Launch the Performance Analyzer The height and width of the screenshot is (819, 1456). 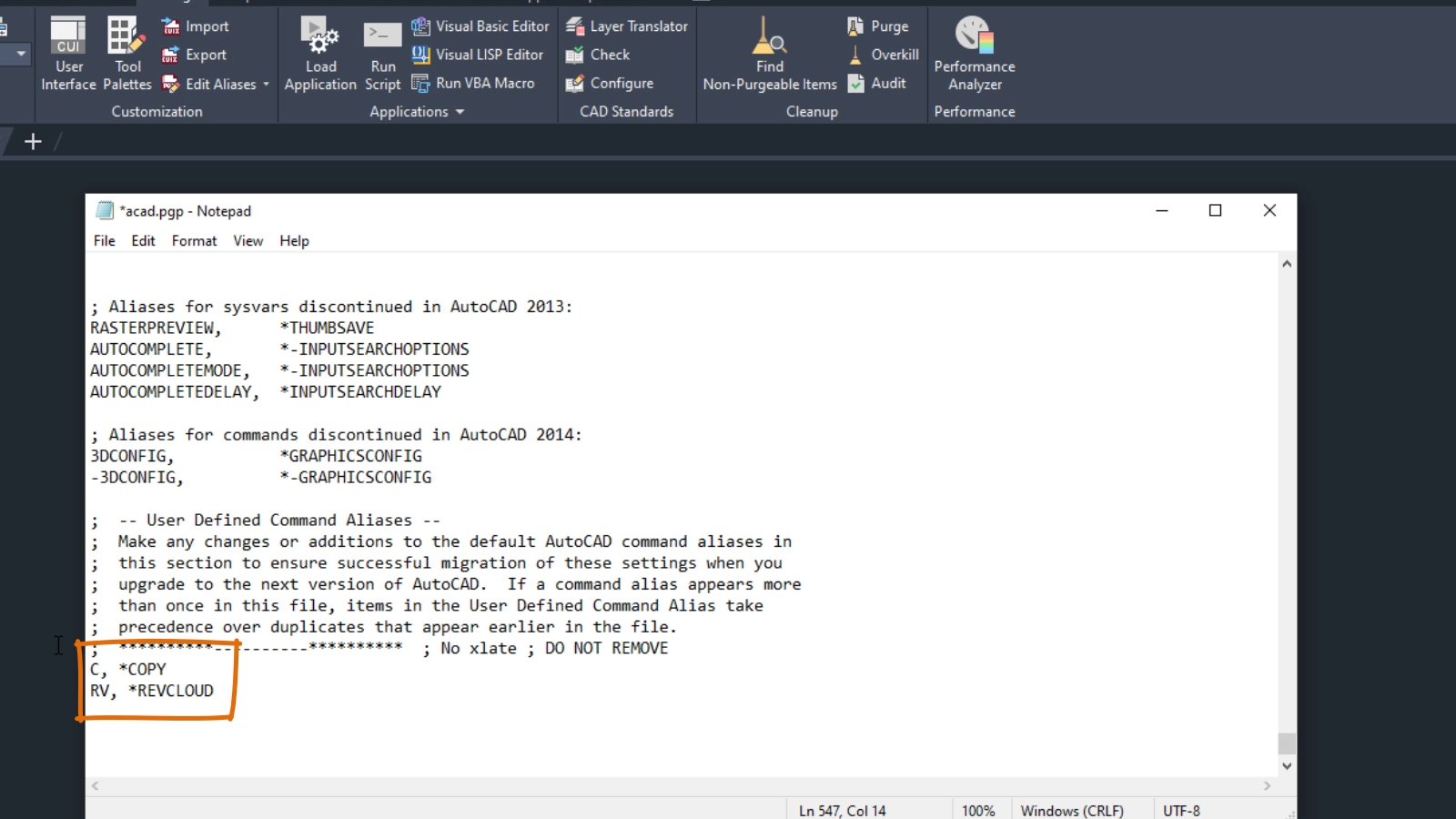(973, 52)
